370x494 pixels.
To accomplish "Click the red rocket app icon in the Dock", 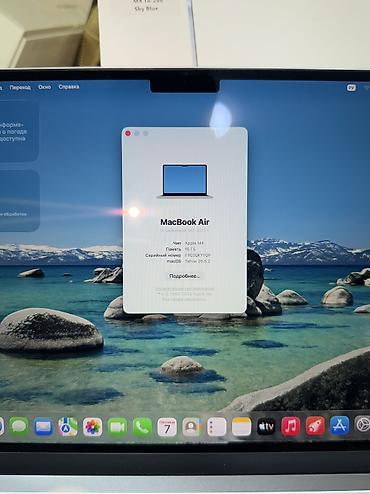I will tap(315, 426).
